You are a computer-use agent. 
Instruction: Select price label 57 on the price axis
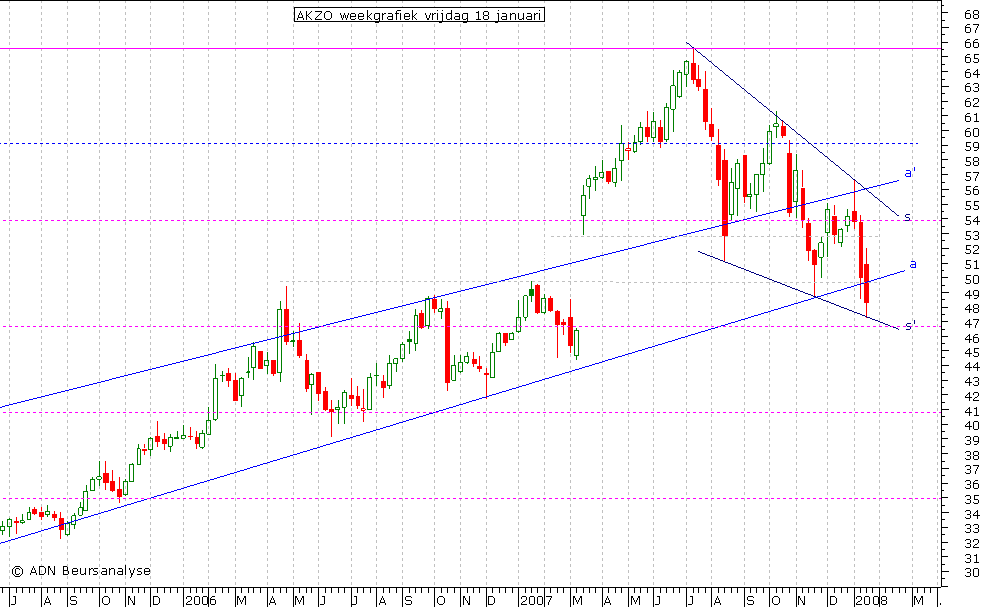(x=972, y=176)
